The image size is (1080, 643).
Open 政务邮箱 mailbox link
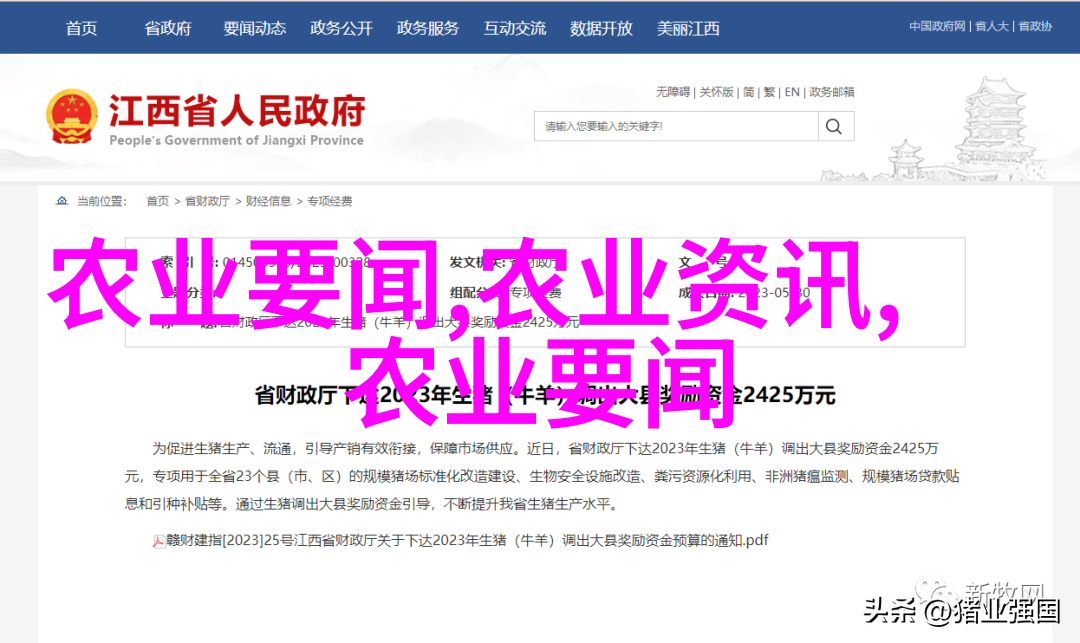[832, 92]
